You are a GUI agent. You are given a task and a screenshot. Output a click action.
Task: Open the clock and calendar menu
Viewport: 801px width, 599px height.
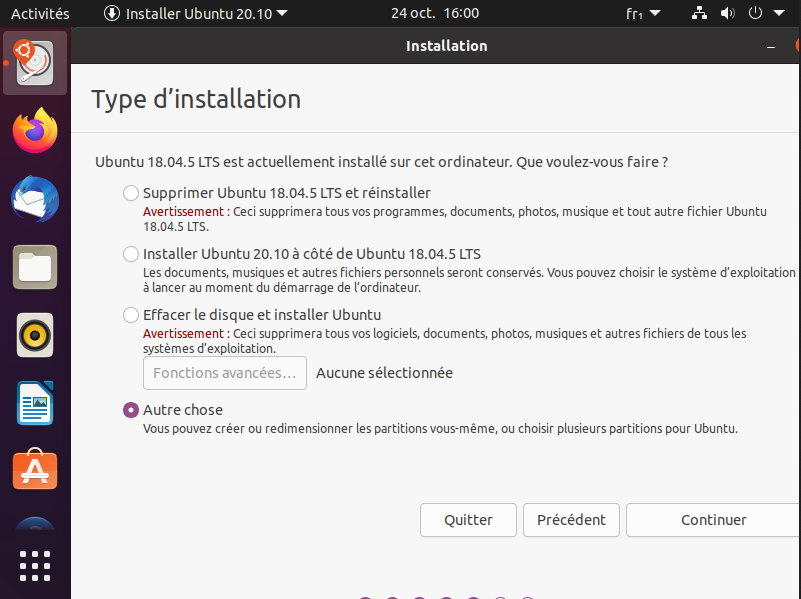(x=434, y=14)
